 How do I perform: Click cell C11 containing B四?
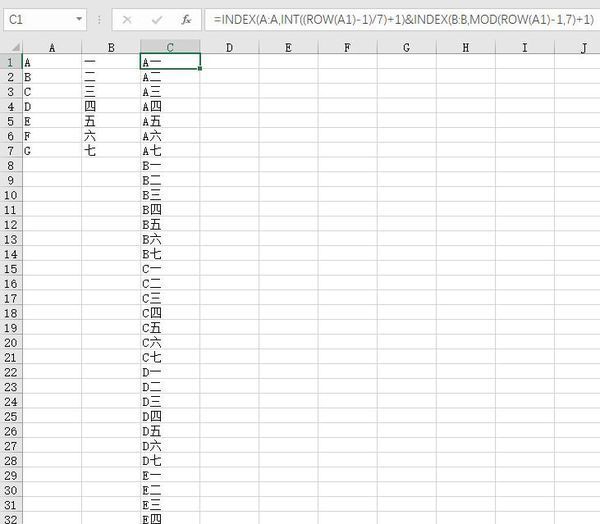[x=170, y=210]
